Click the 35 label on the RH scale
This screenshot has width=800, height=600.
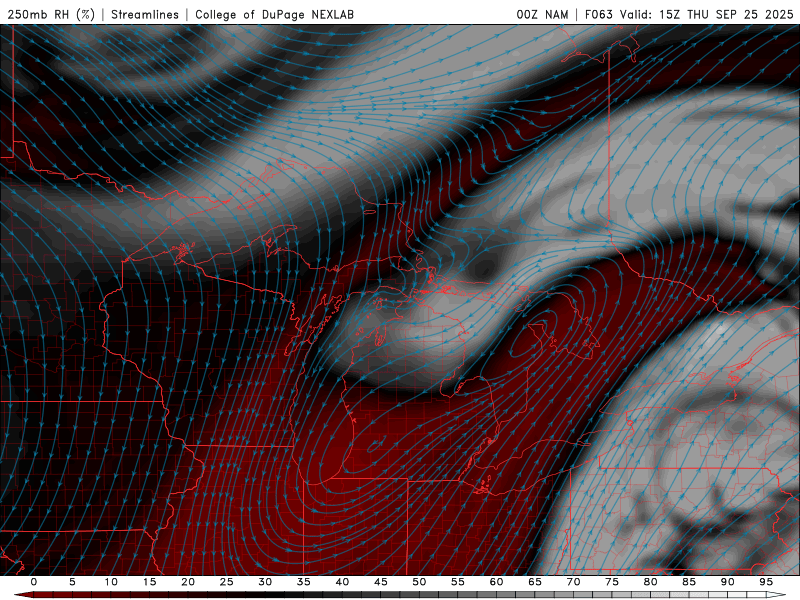304,582
